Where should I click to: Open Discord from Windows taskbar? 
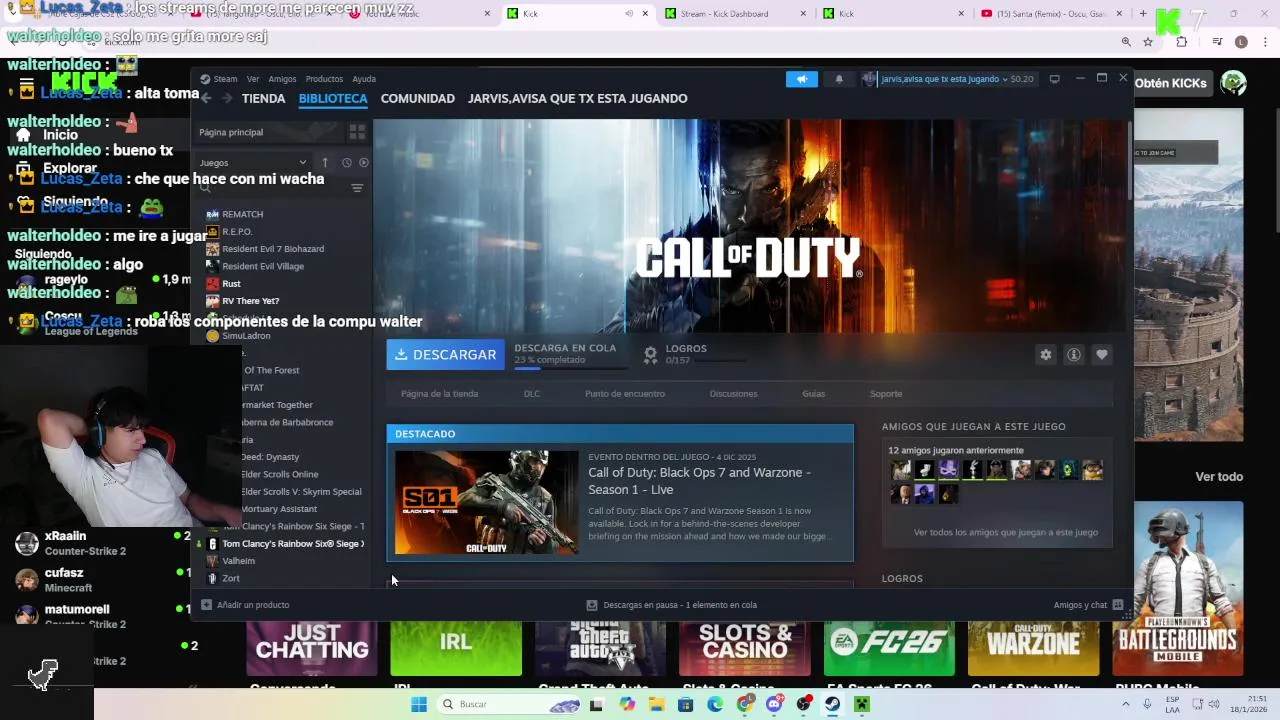[774, 704]
